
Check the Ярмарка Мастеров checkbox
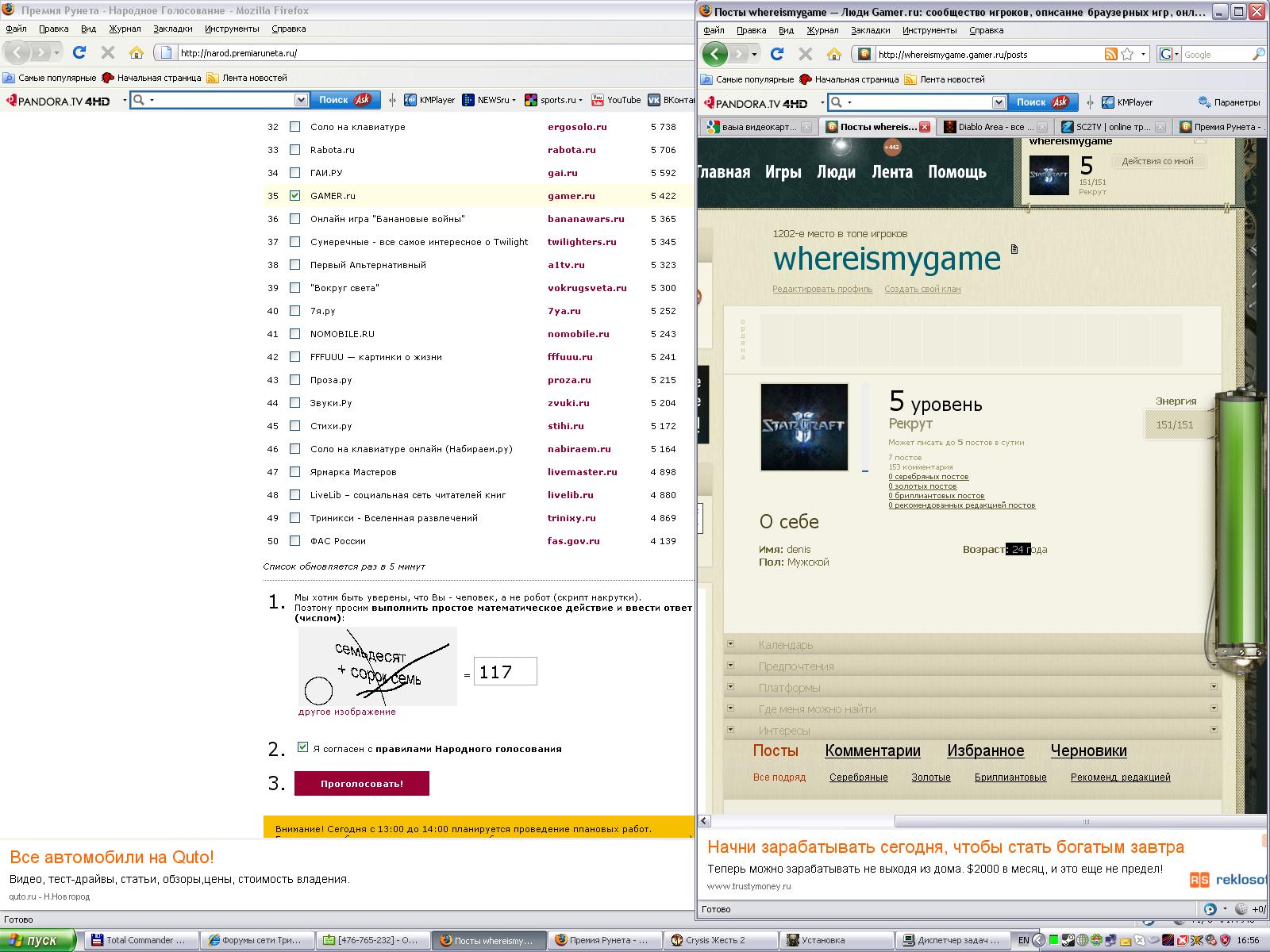(x=295, y=471)
